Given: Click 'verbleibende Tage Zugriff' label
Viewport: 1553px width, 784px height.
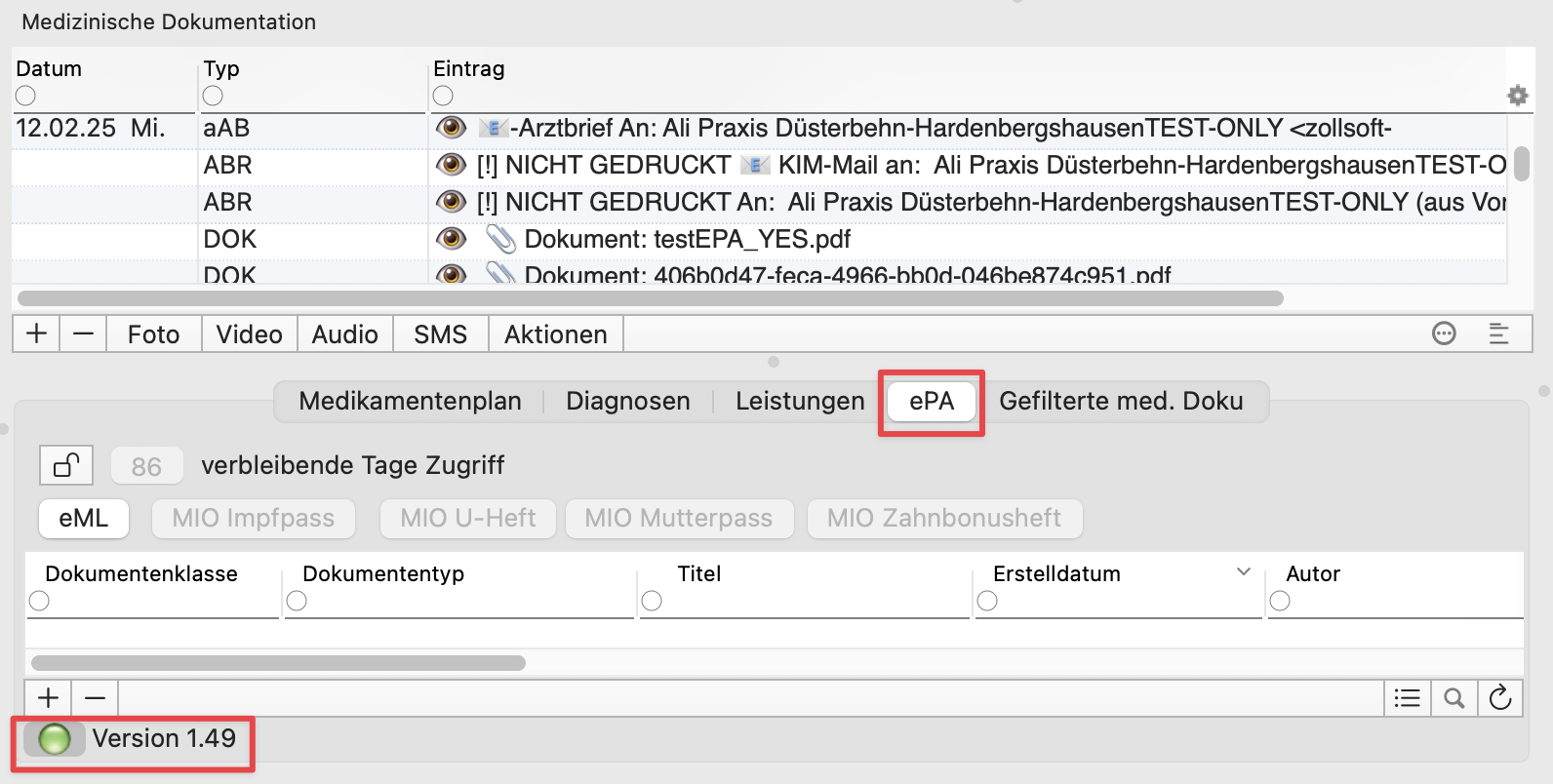Looking at the screenshot, I should coord(353,465).
